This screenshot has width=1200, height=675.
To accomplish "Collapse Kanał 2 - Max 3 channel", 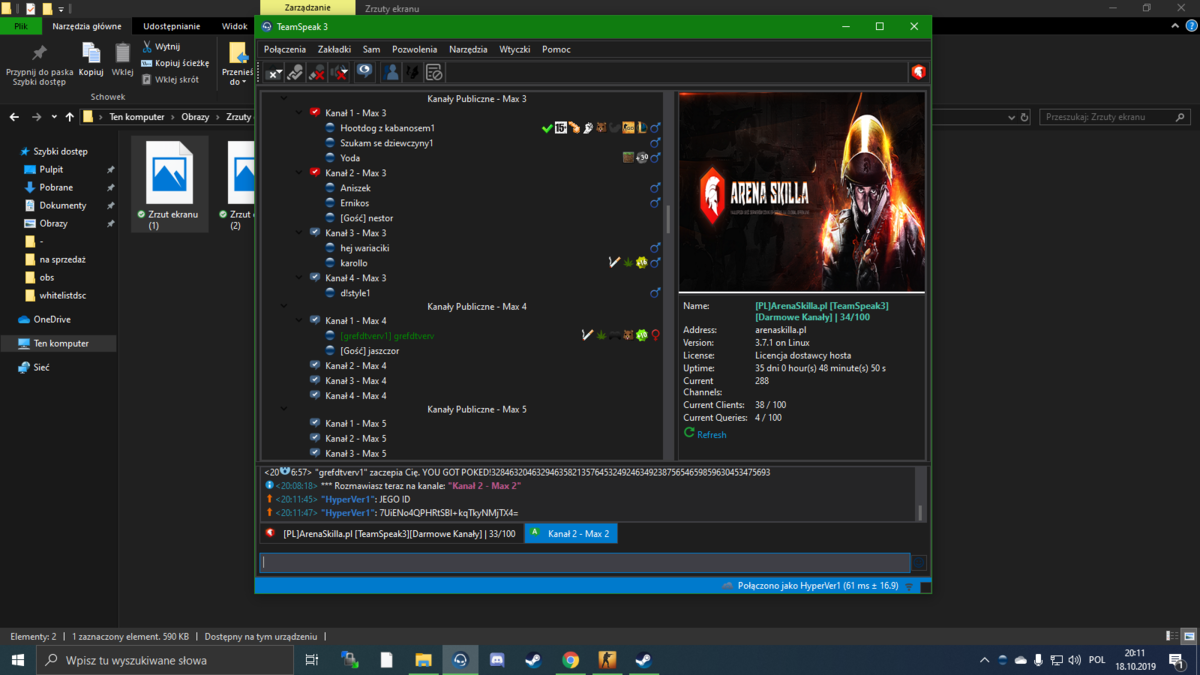I will 299,173.
